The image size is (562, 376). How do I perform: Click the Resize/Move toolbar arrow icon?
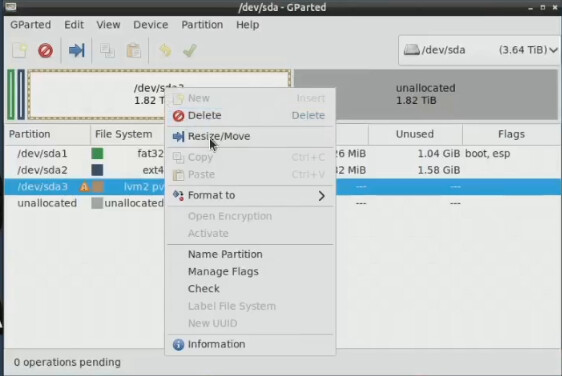pyautogui.click(x=76, y=51)
